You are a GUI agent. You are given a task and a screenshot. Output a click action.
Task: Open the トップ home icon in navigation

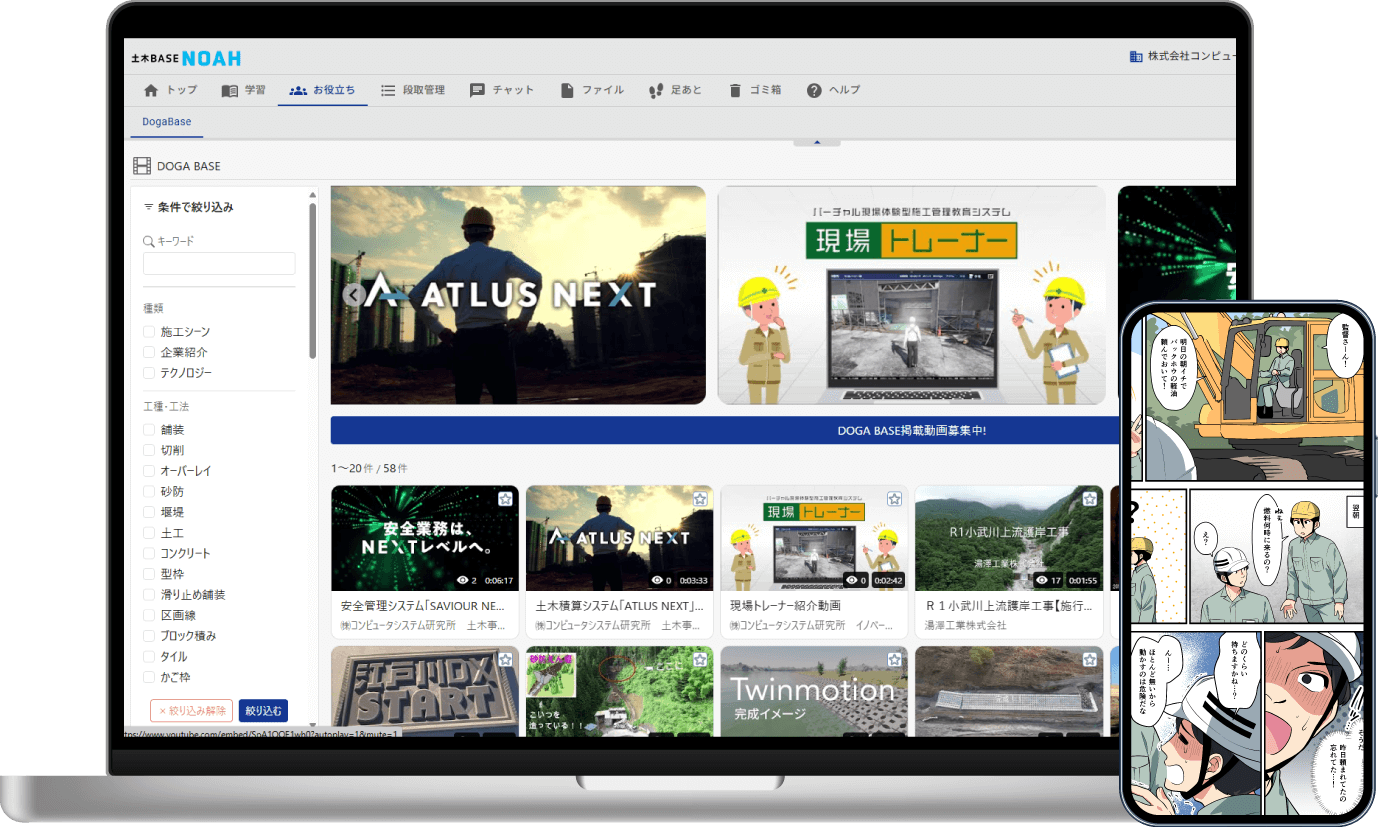[x=150, y=89]
